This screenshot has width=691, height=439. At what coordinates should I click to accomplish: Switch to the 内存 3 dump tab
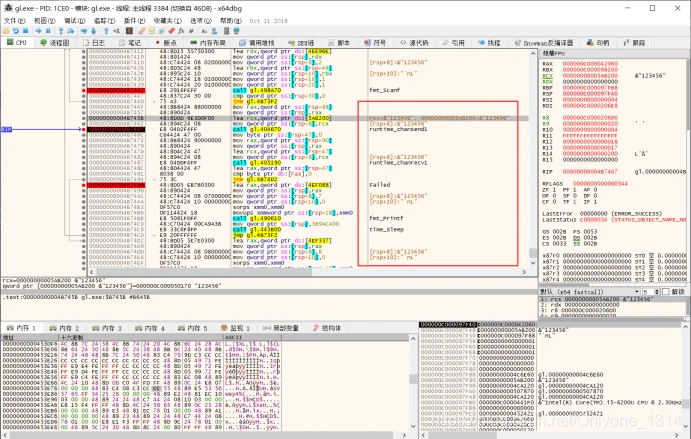pos(108,328)
